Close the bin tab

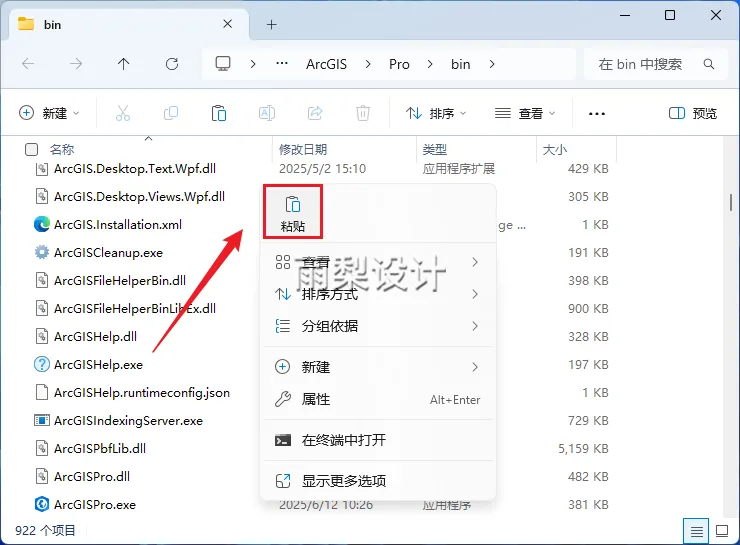(x=227, y=24)
